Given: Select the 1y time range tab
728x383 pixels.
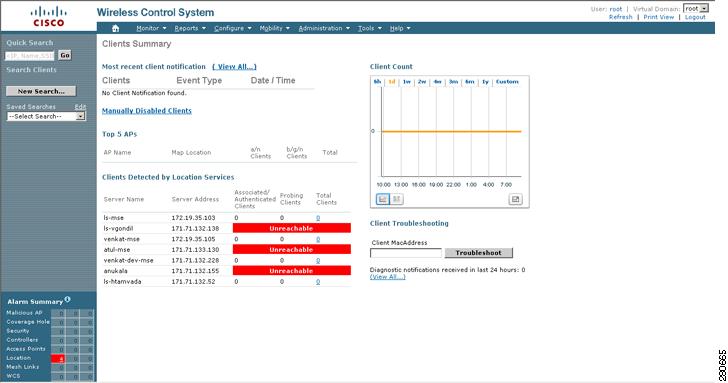Looking at the screenshot, I should click(x=485, y=82).
